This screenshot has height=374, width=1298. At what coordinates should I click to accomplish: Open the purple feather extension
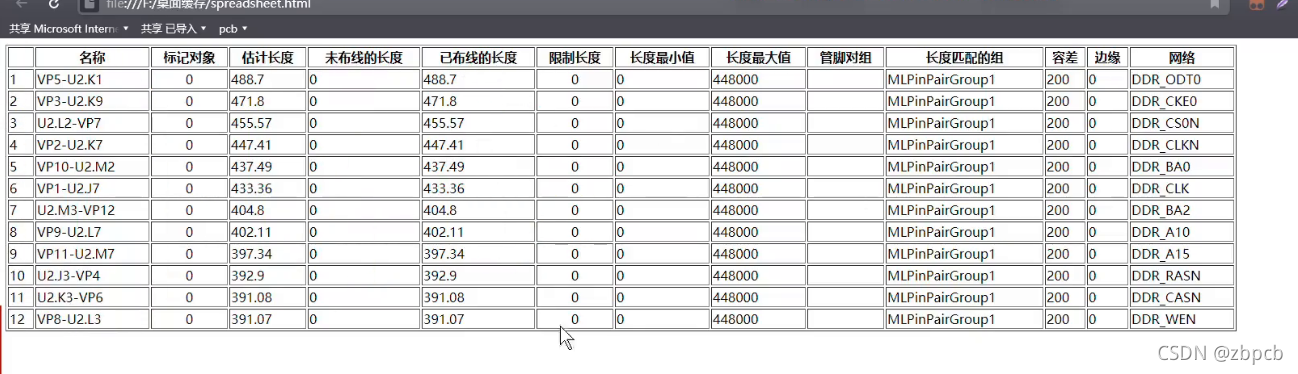click(x=1282, y=4)
